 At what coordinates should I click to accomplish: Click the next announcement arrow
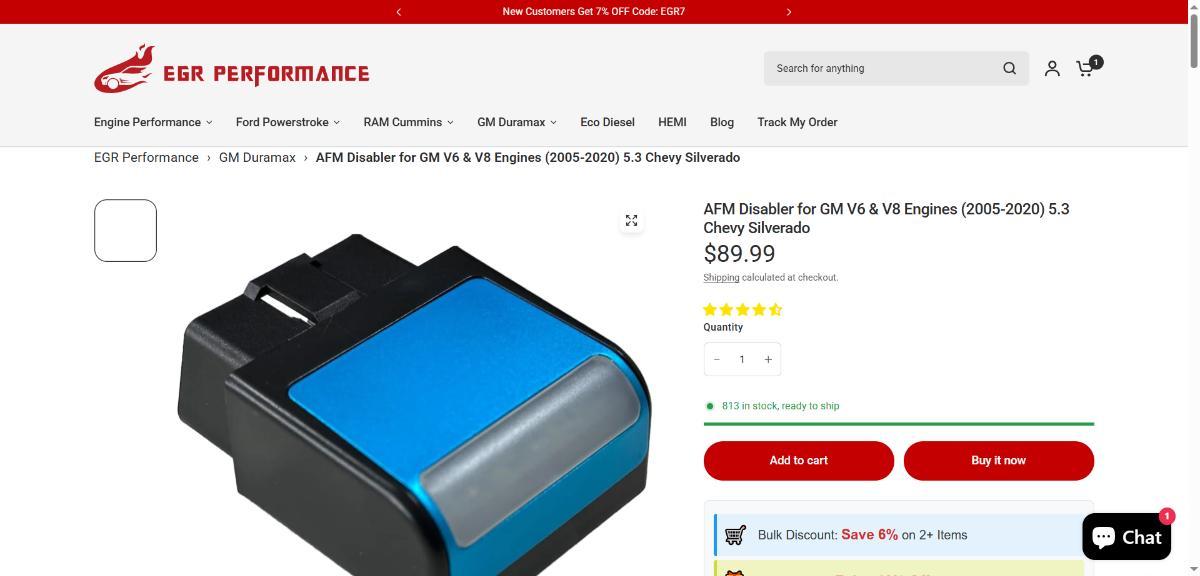pyautogui.click(x=789, y=12)
